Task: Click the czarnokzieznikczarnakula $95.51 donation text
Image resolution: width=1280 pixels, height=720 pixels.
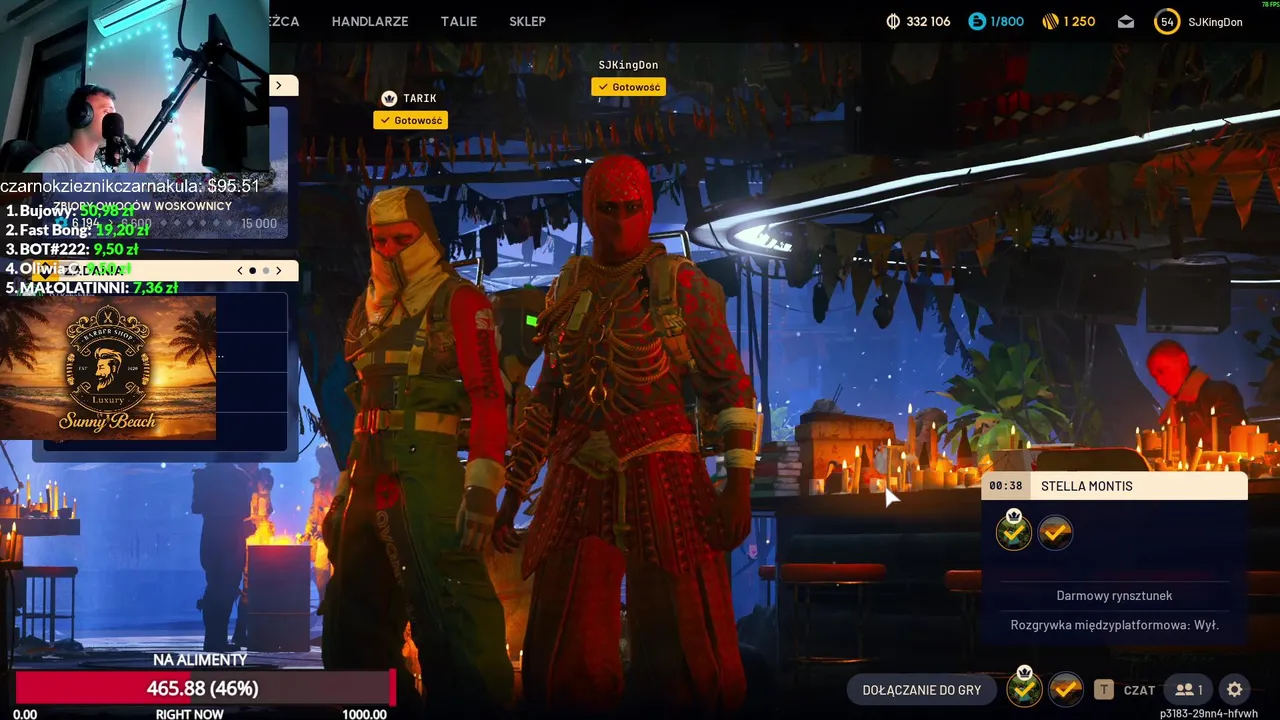Action: 130,186
